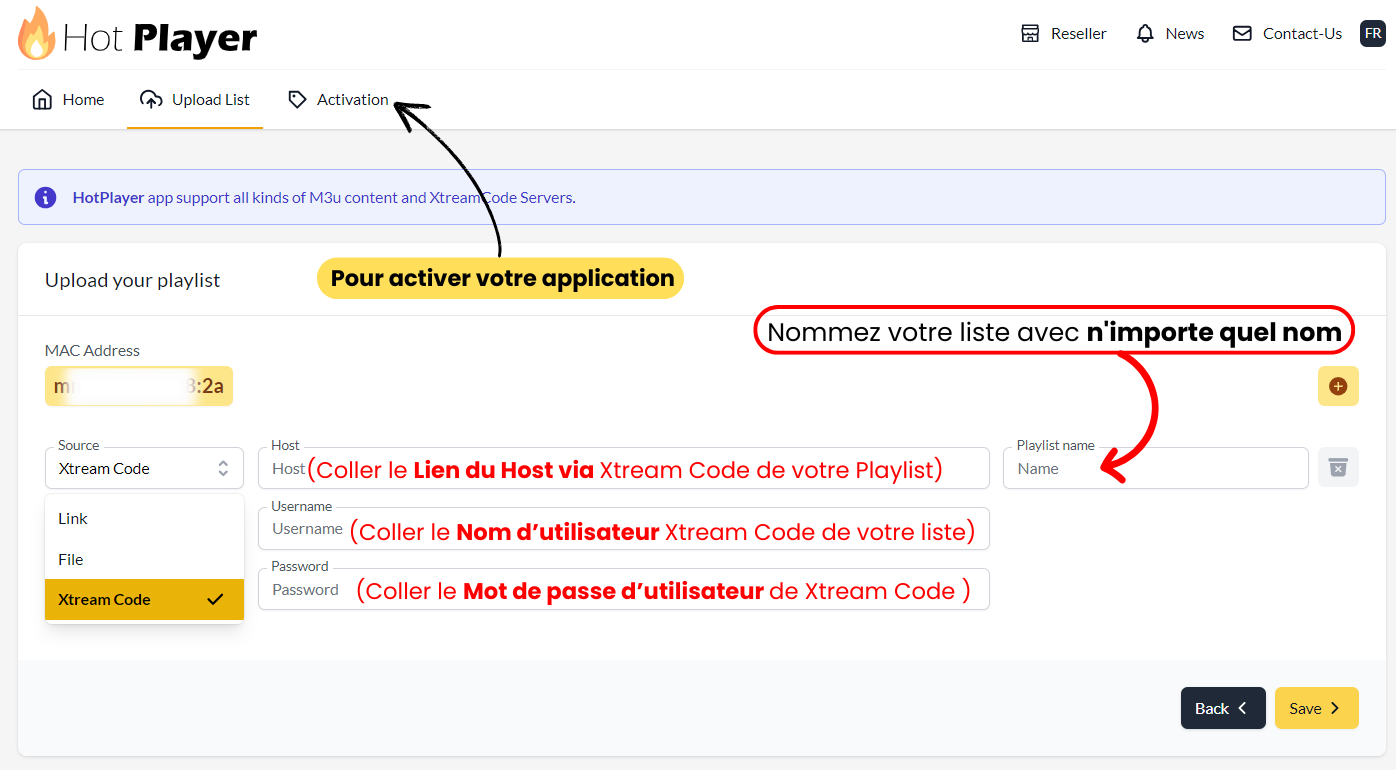The image size is (1396, 770).
Task: Click the highlighted MAC Address field
Action: (x=139, y=386)
